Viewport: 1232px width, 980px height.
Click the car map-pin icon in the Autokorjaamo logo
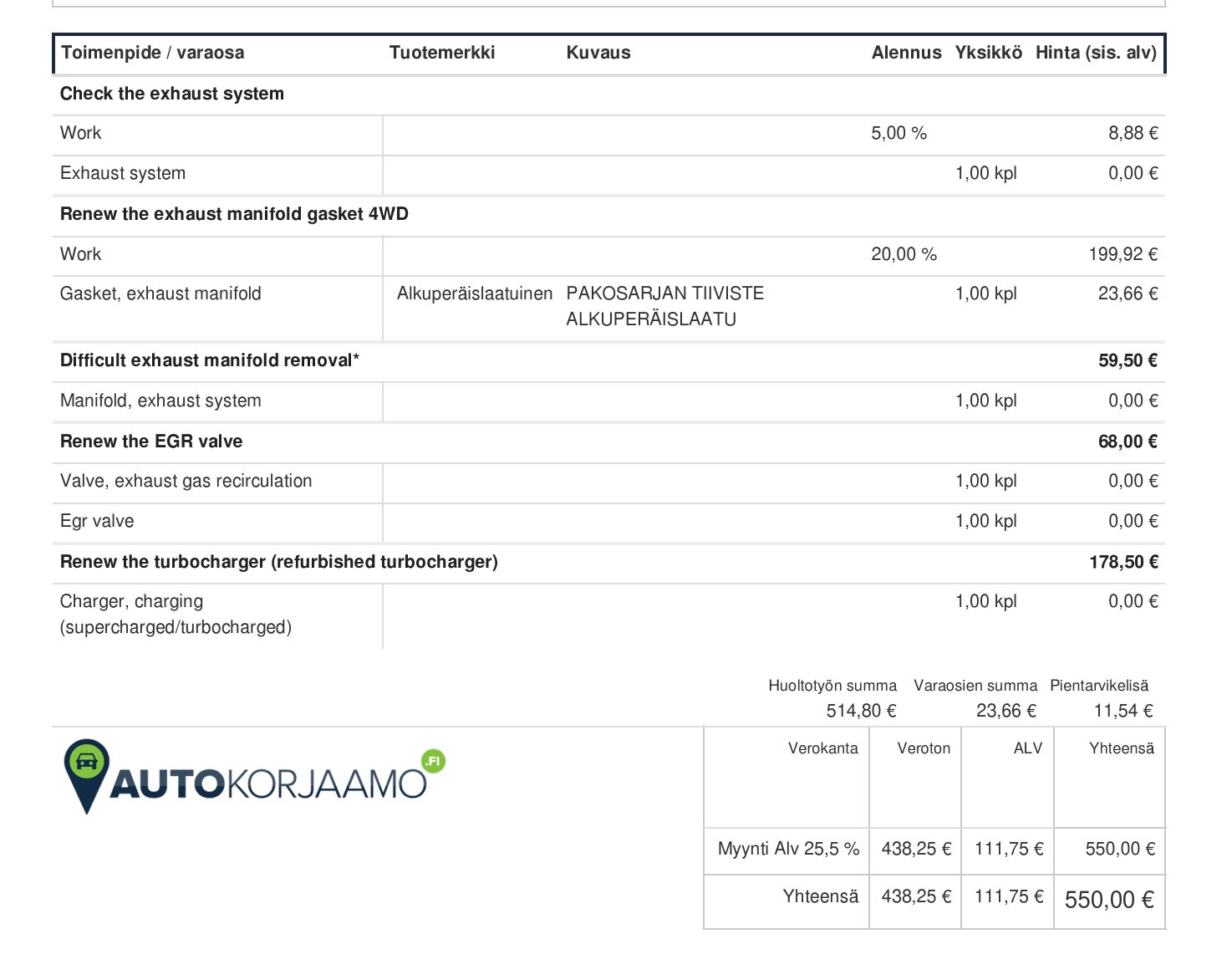pyautogui.click(x=86, y=776)
